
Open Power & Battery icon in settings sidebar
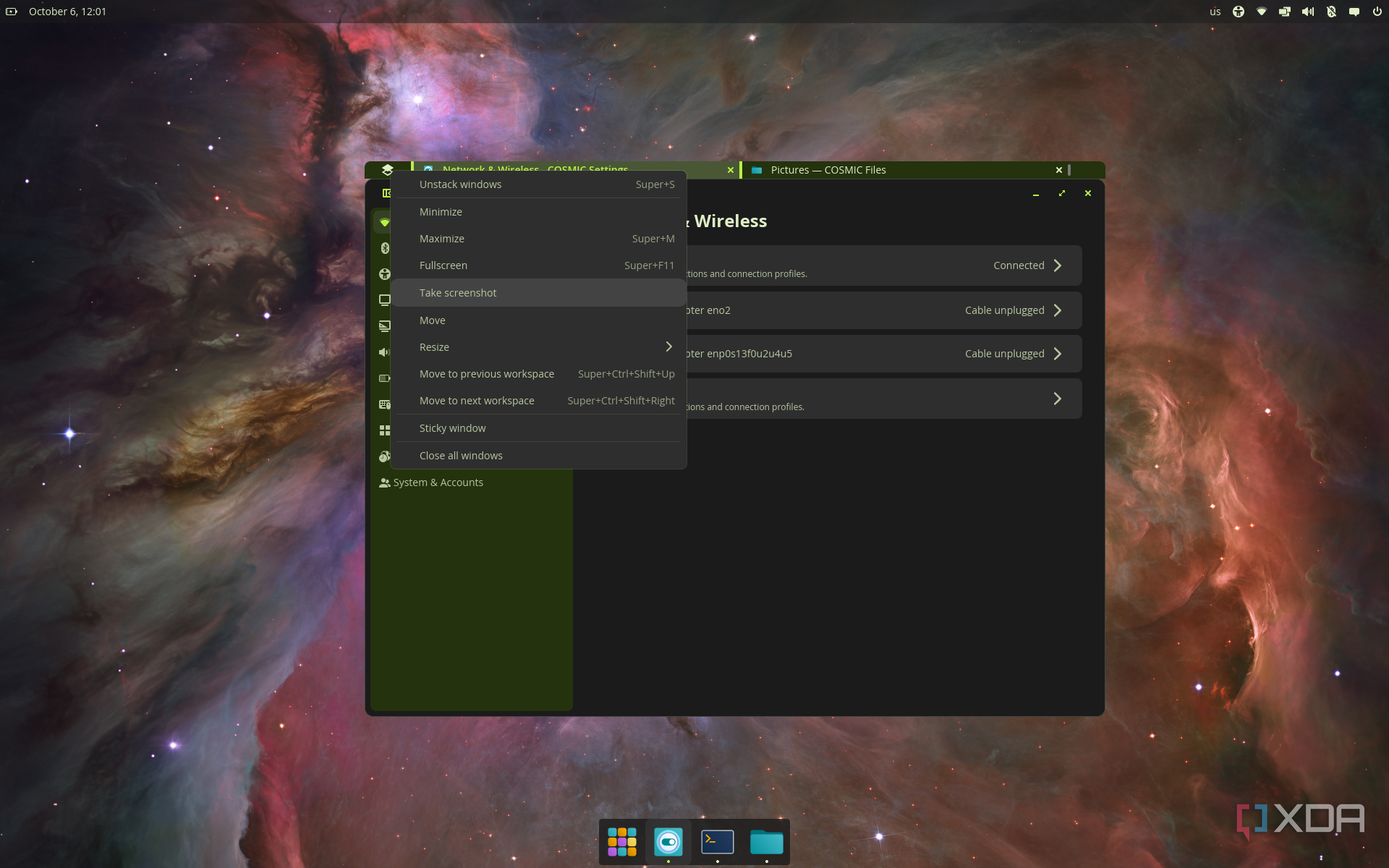384,378
